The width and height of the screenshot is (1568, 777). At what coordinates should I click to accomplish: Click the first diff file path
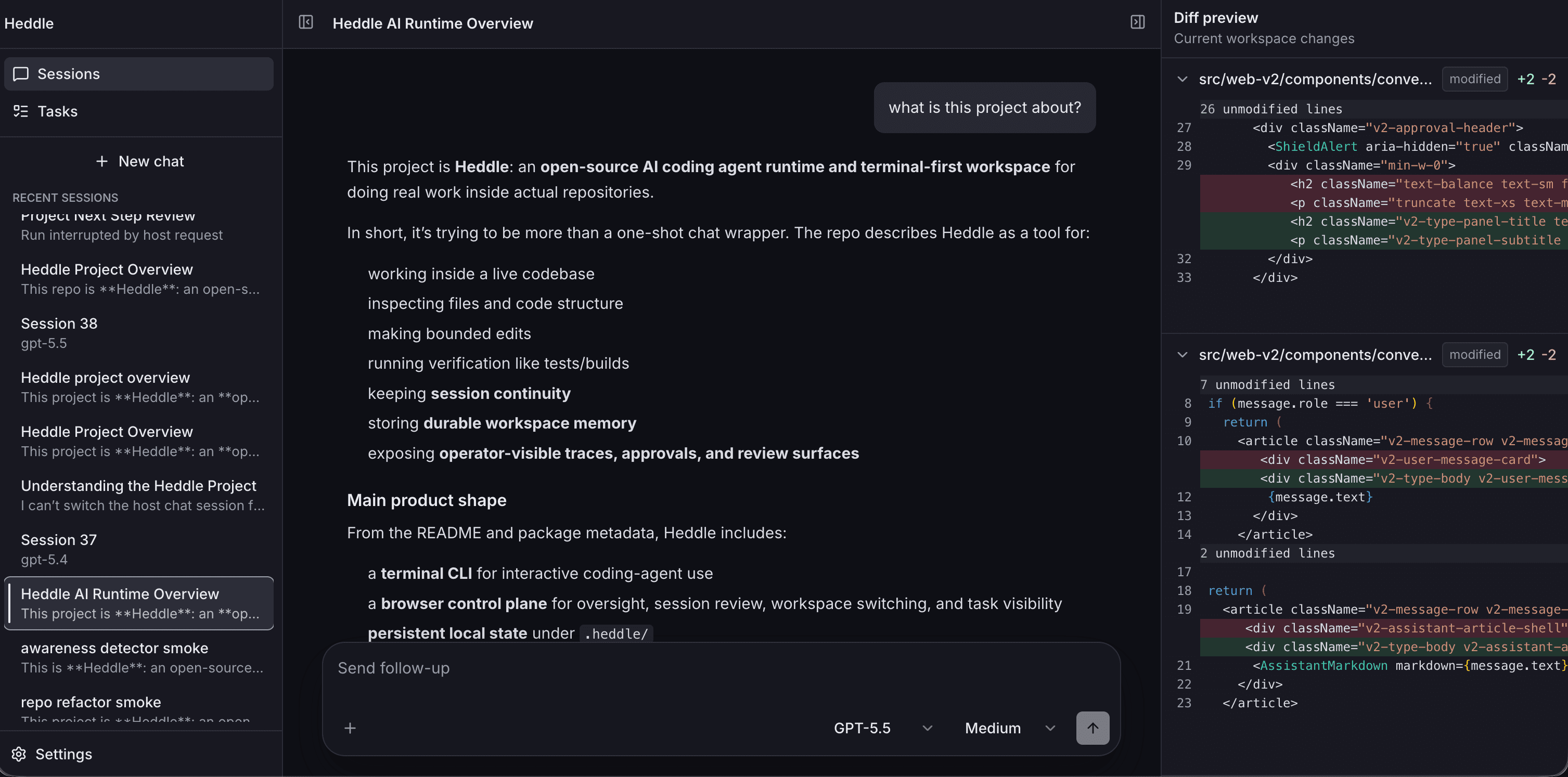(1315, 79)
